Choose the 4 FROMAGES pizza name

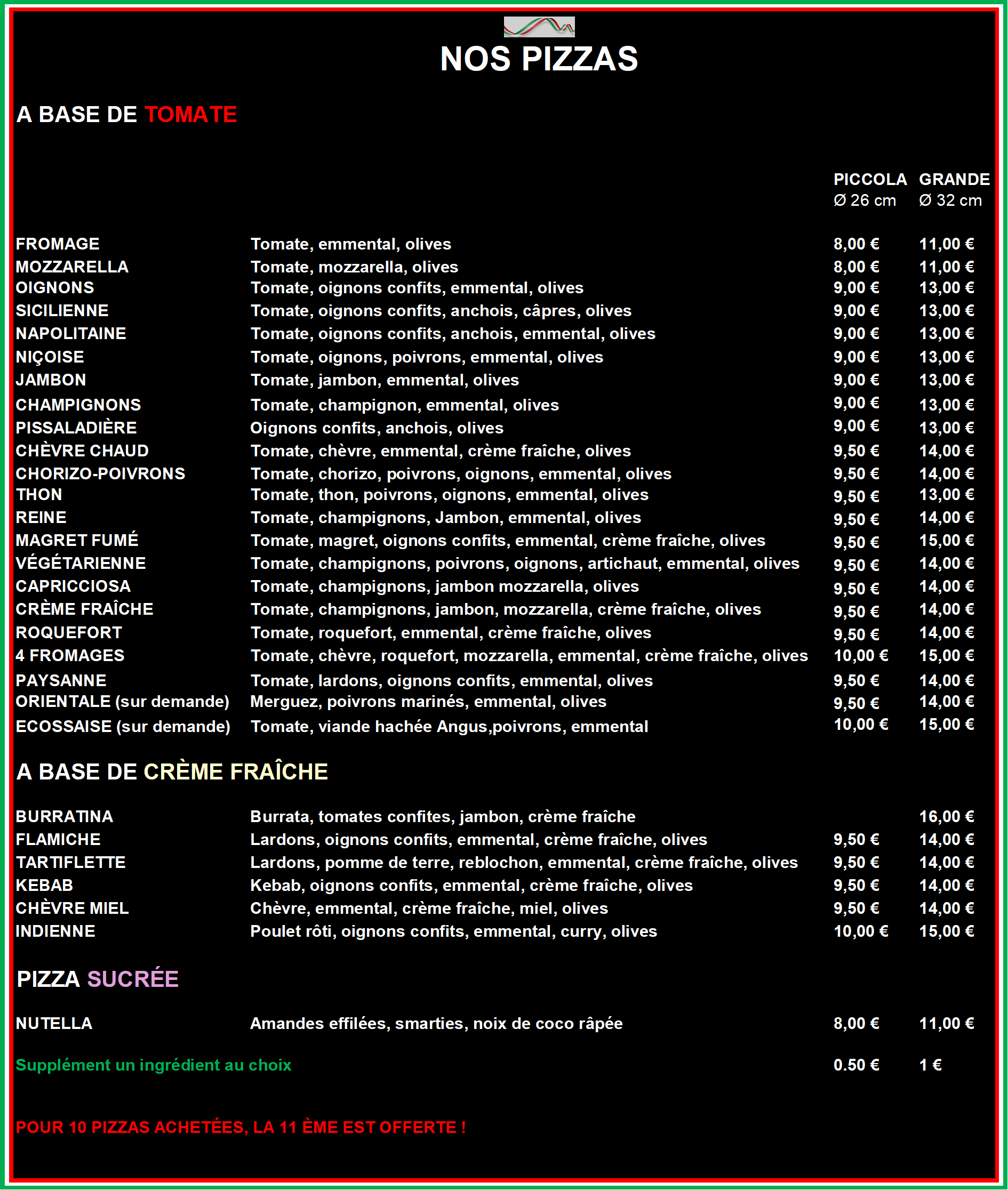(70, 655)
